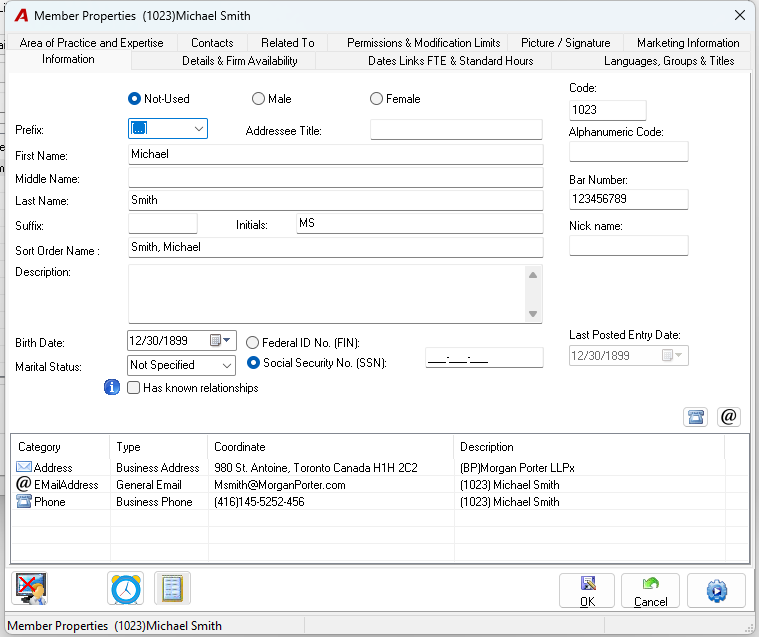The height and width of the screenshot is (637, 759).
Task: Open the Birth Date calendar picker icon
Action: point(215,340)
